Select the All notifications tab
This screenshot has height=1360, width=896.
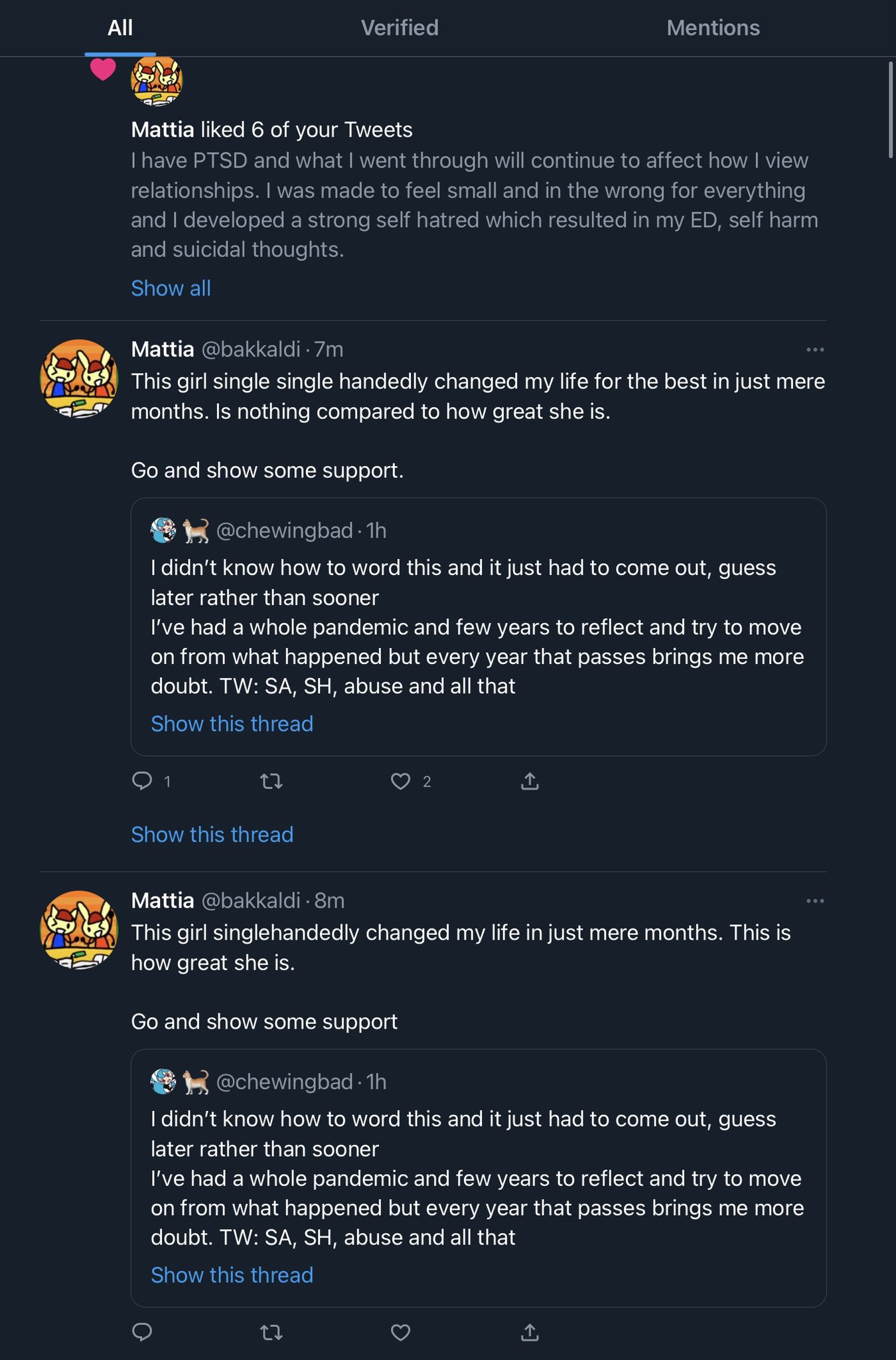click(x=120, y=28)
